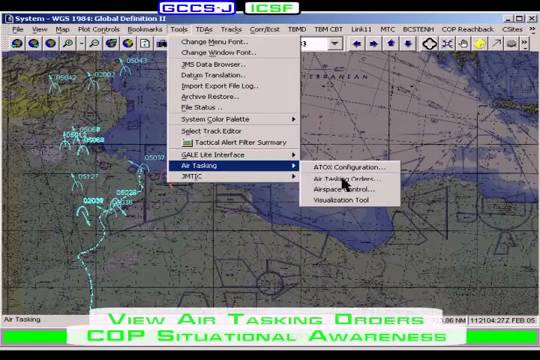Expand GALE Lite Interface submenu
Viewport: 540px width, 360px height.
click(x=234, y=155)
